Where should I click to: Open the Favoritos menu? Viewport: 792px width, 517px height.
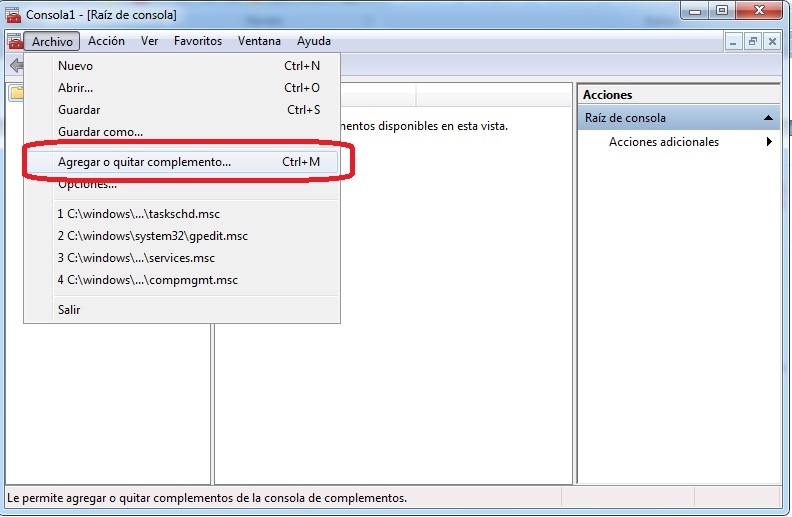coord(197,41)
